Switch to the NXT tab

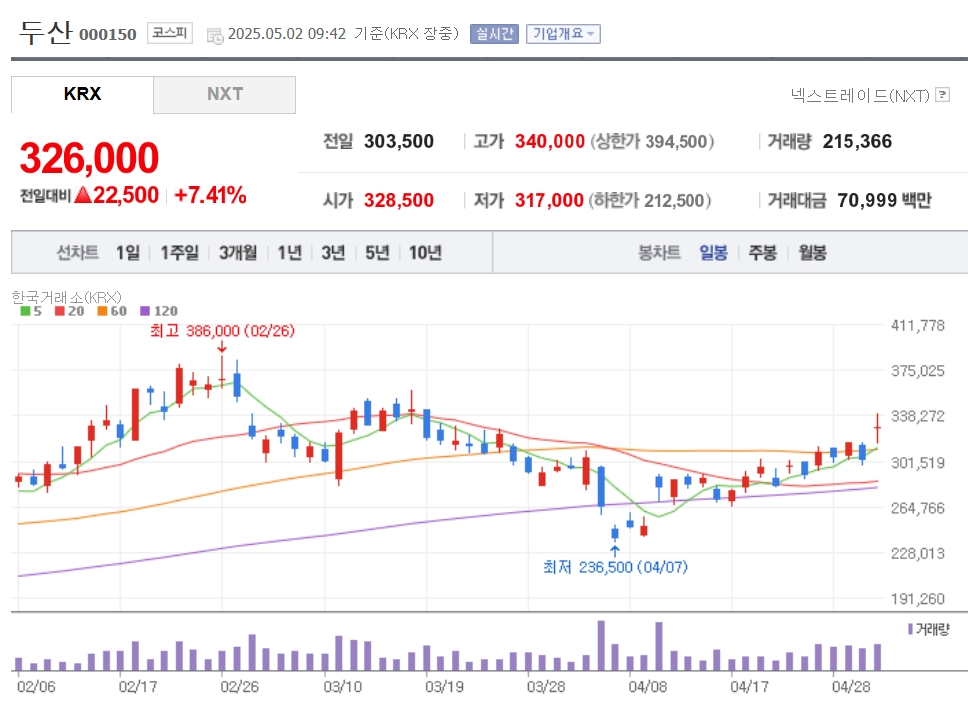tap(225, 94)
